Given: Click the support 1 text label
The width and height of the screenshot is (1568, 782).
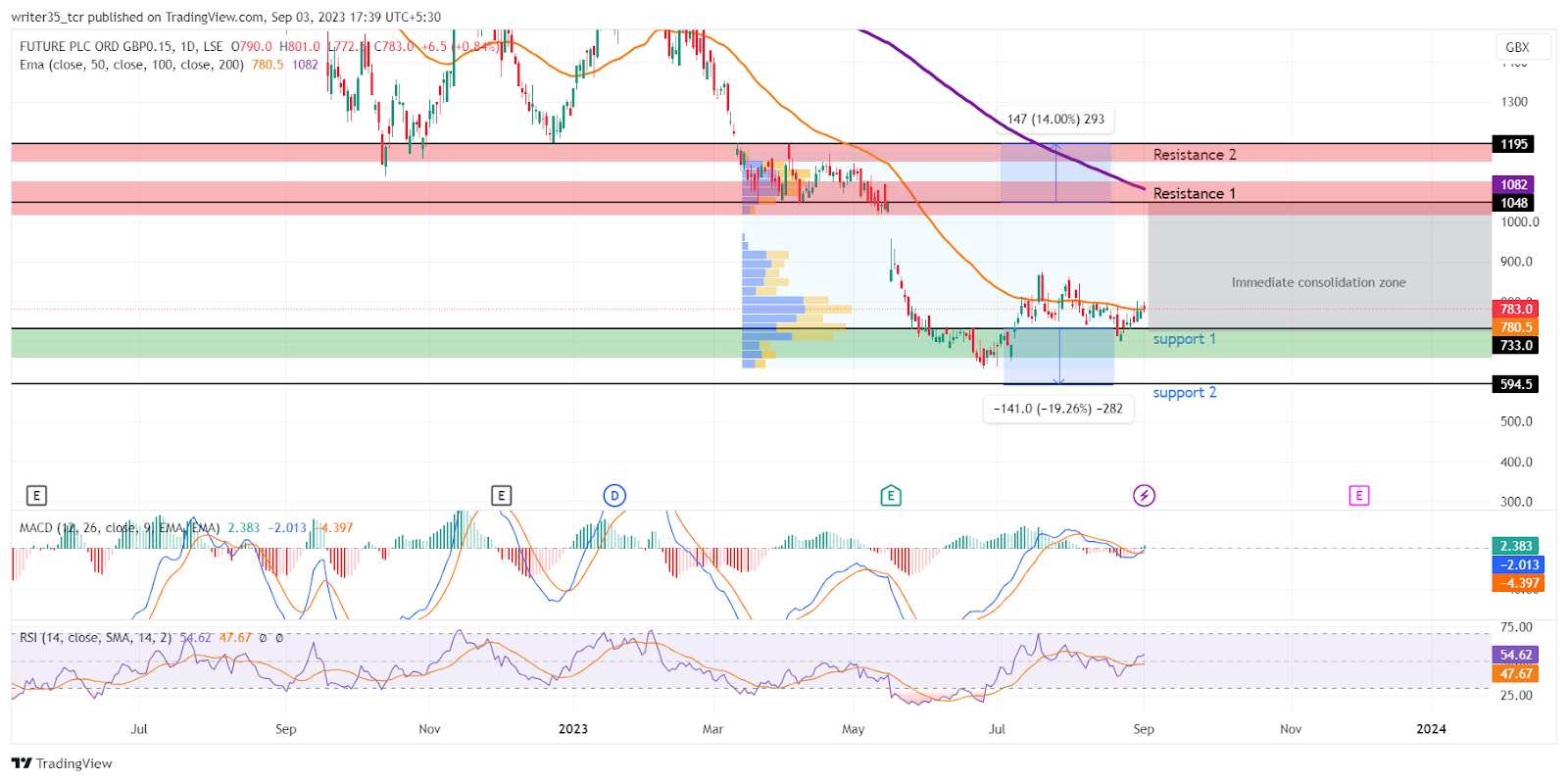Looking at the screenshot, I should (x=1184, y=339).
